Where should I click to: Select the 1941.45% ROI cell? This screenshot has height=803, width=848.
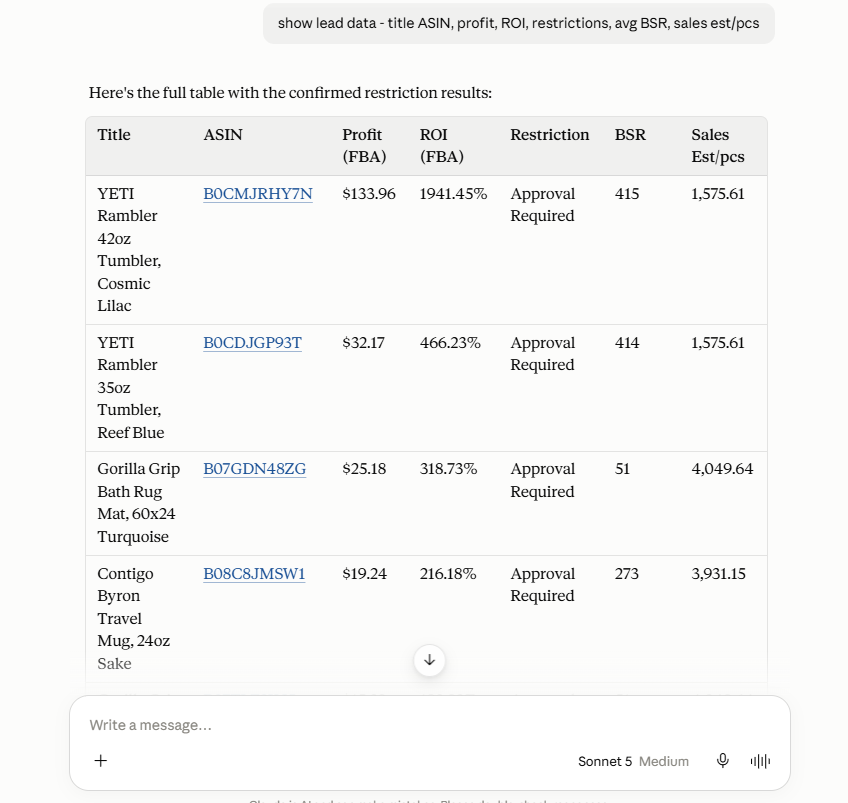(x=453, y=194)
